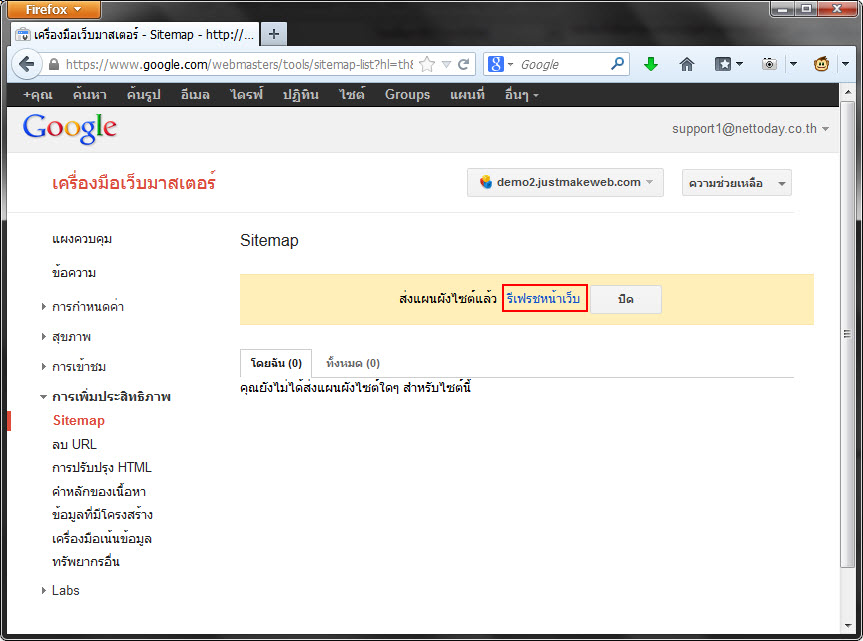This screenshot has width=863, height=641.
Task: Open ข้อความ in the sidebar
Action: tap(74, 272)
